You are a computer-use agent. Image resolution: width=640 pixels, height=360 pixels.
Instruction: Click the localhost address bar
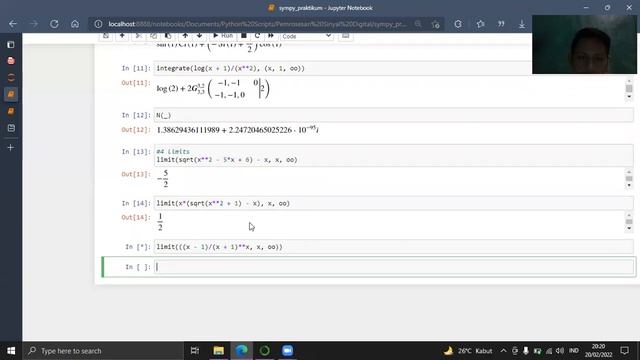pos(257,24)
